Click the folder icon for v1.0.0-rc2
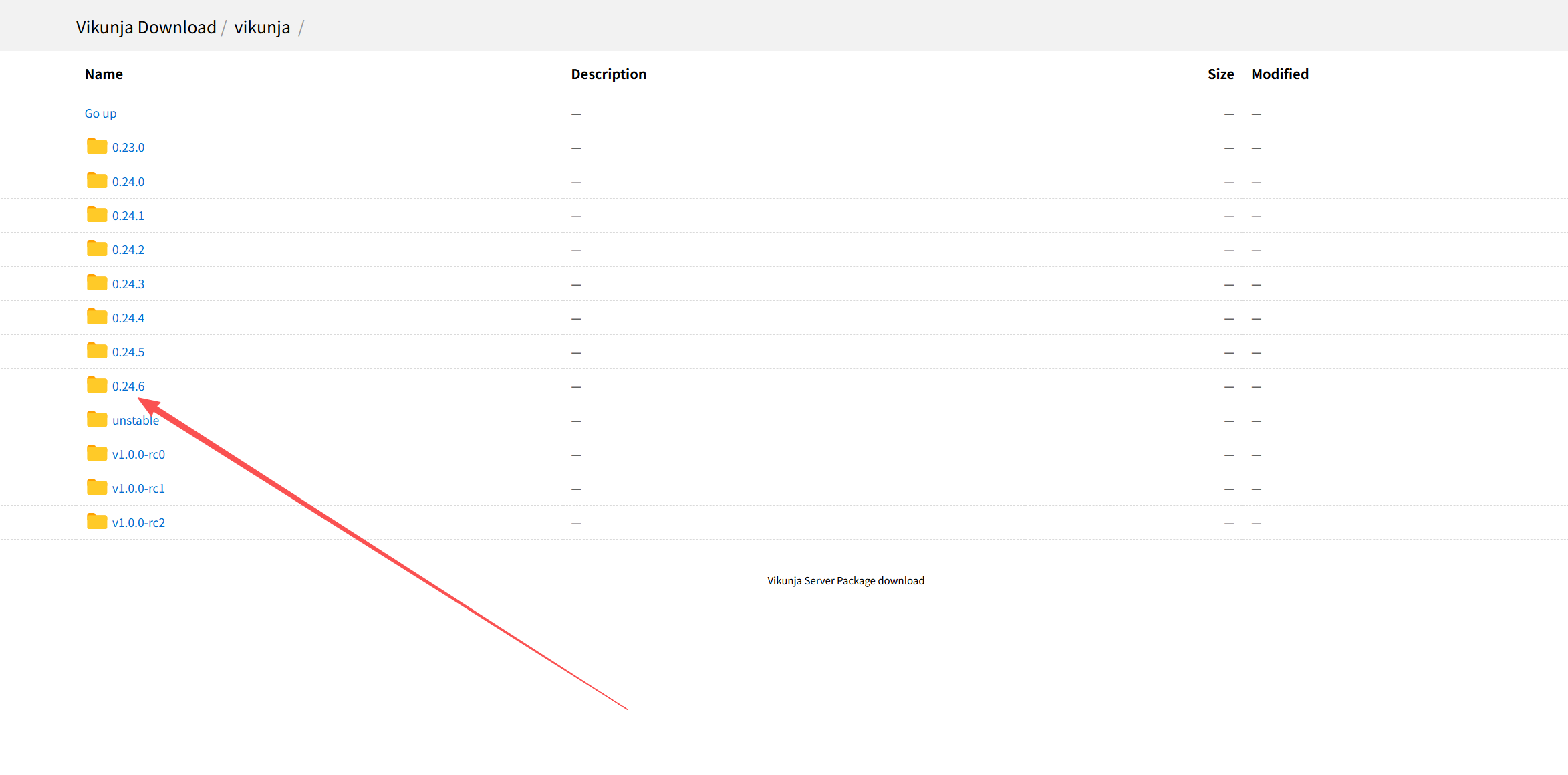1568x775 pixels. pyautogui.click(x=97, y=522)
